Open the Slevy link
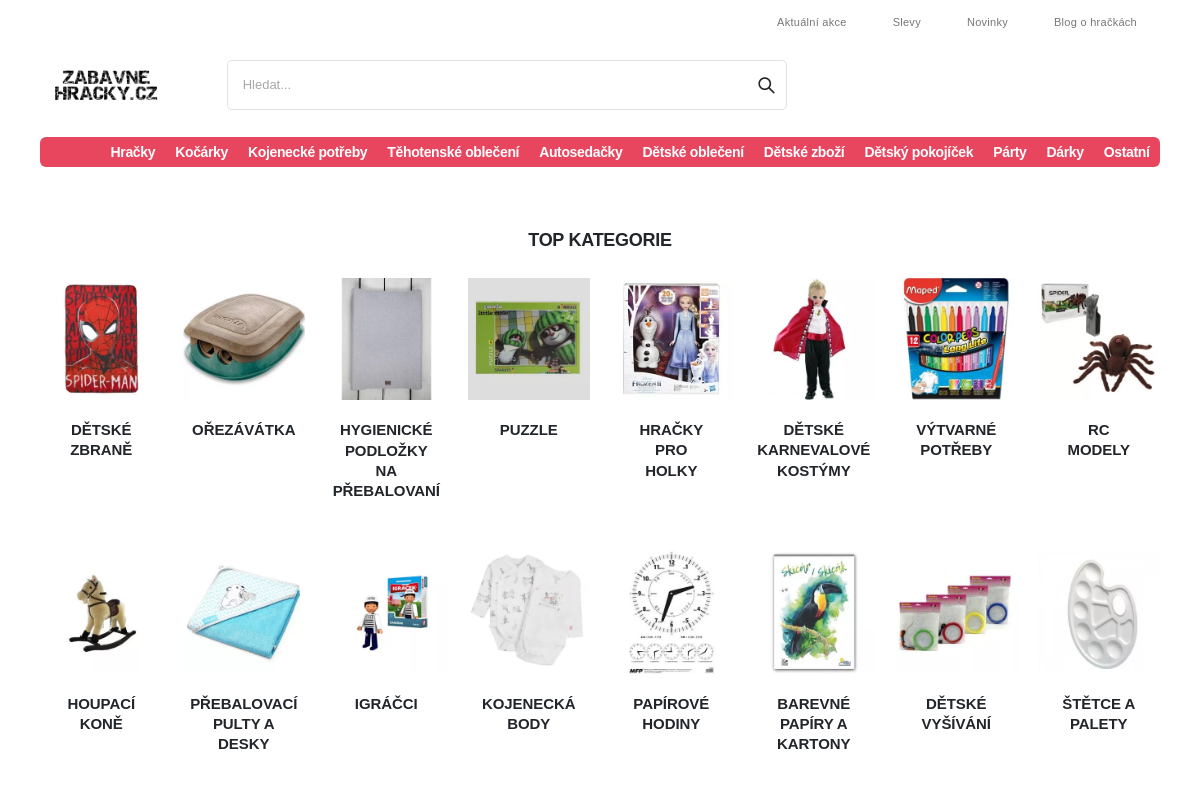The height and width of the screenshot is (800, 1200). [907, 22]
